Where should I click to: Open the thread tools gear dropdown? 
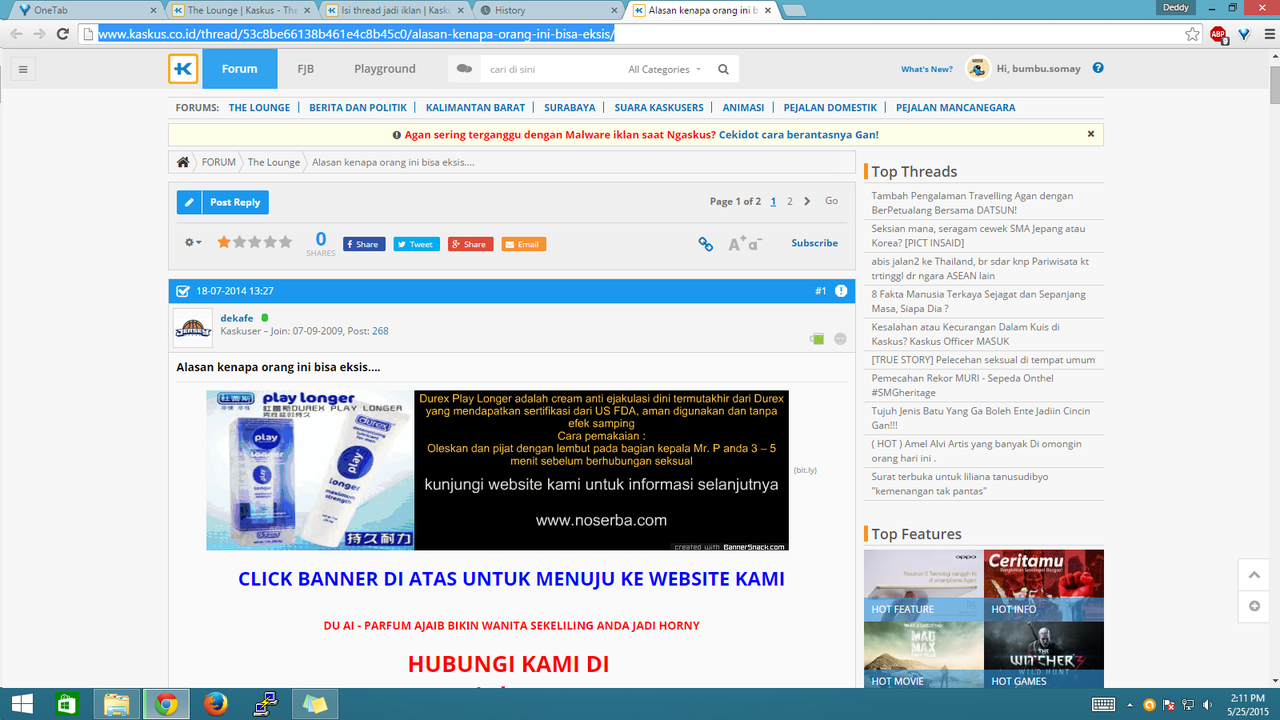point(193,242)
